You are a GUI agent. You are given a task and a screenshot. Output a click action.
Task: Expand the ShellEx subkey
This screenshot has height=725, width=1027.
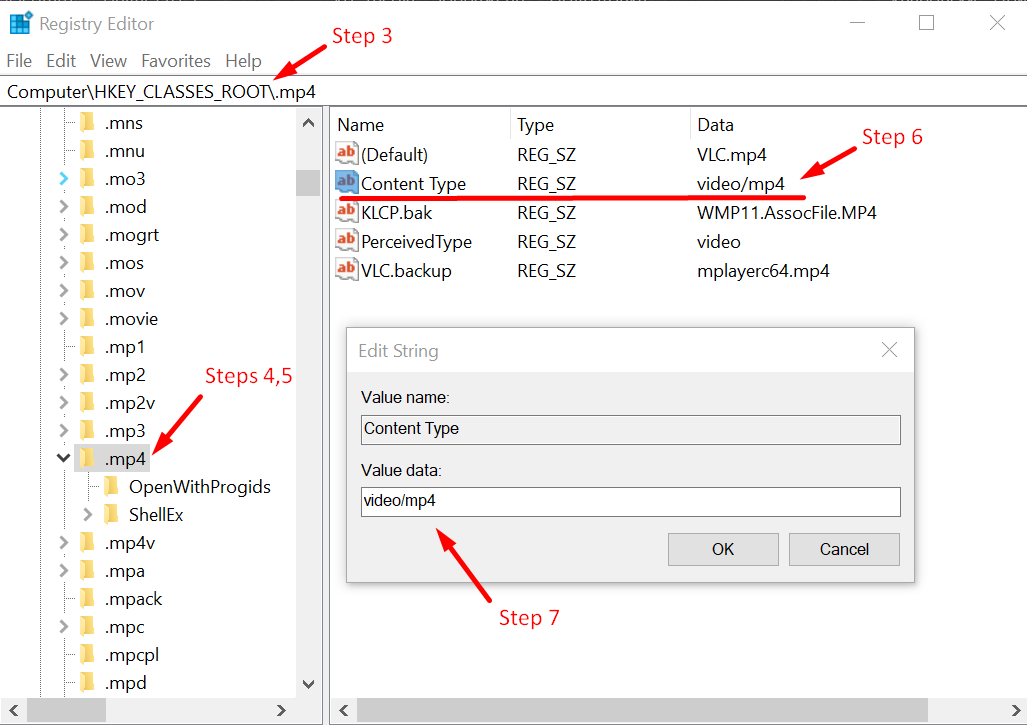click(x=88, y=515)
